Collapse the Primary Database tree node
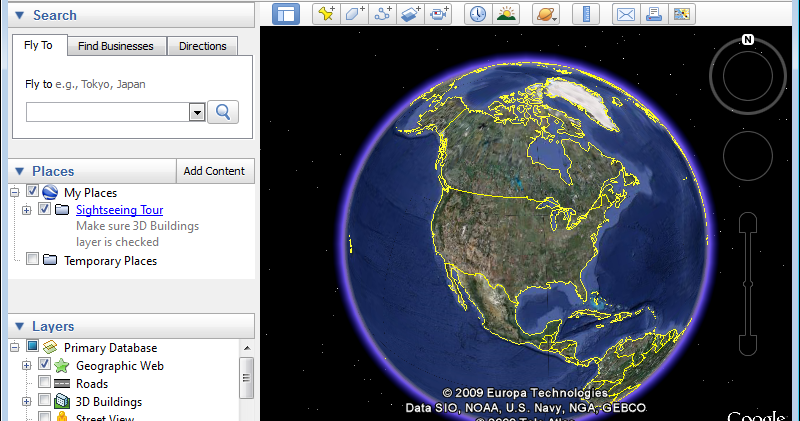The image size is (800, 421). 14,348
